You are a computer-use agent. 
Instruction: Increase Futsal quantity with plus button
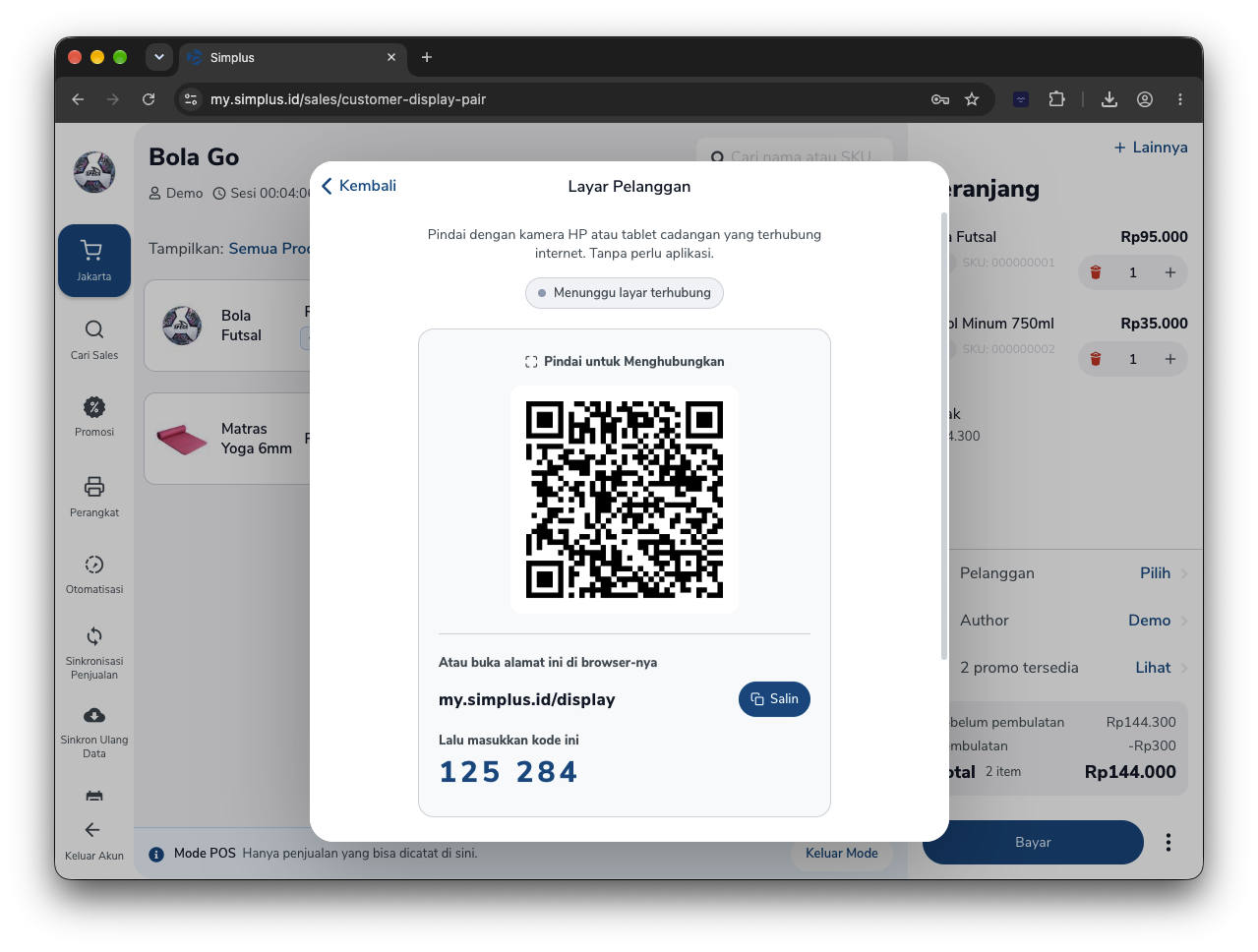1170,272
